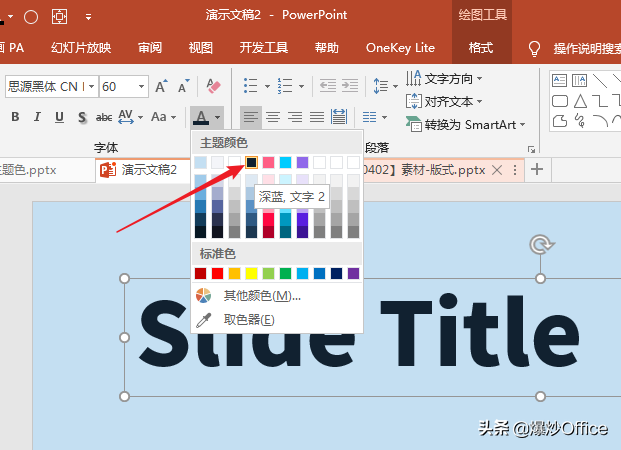Toggle underline formatting button
The width and height of the screenshot is (621, 450).
point(59,117)
